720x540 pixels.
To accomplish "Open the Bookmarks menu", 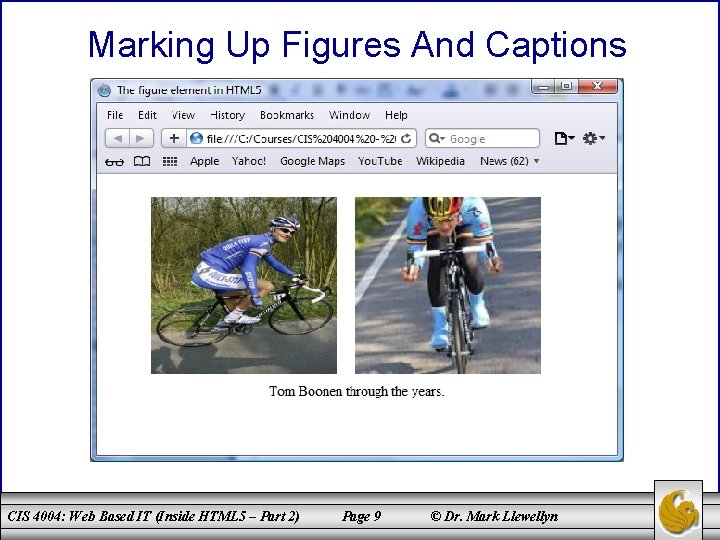I will pyautogui.click(x=287, y=115).
